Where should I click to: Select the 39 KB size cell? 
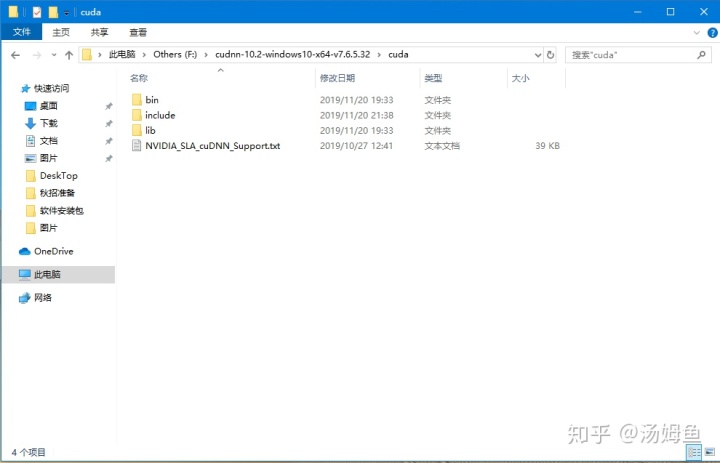[x=547, y=146]
